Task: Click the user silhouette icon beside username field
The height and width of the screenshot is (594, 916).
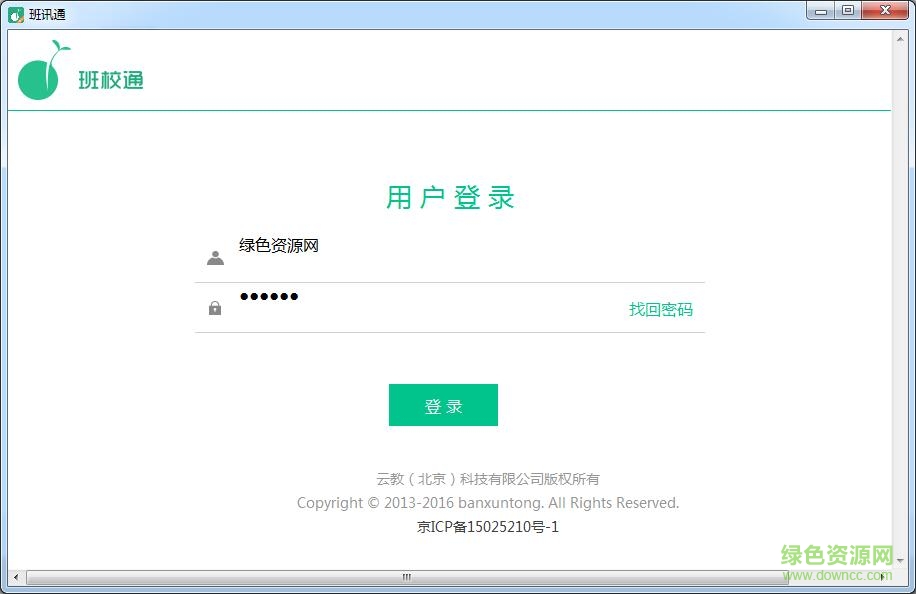Action: pos(215,257)
